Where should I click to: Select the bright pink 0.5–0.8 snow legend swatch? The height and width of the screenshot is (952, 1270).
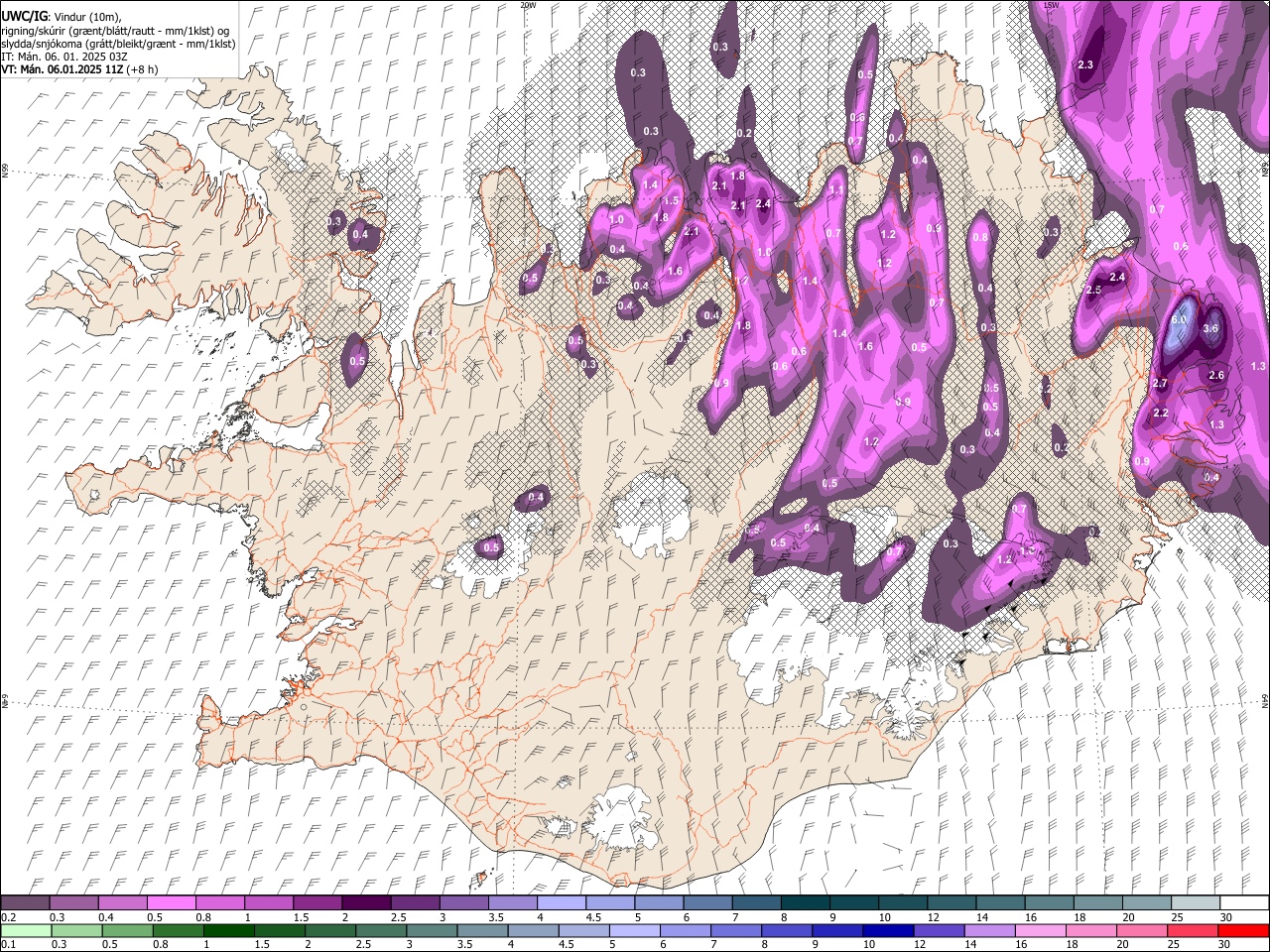pos(171,902)
